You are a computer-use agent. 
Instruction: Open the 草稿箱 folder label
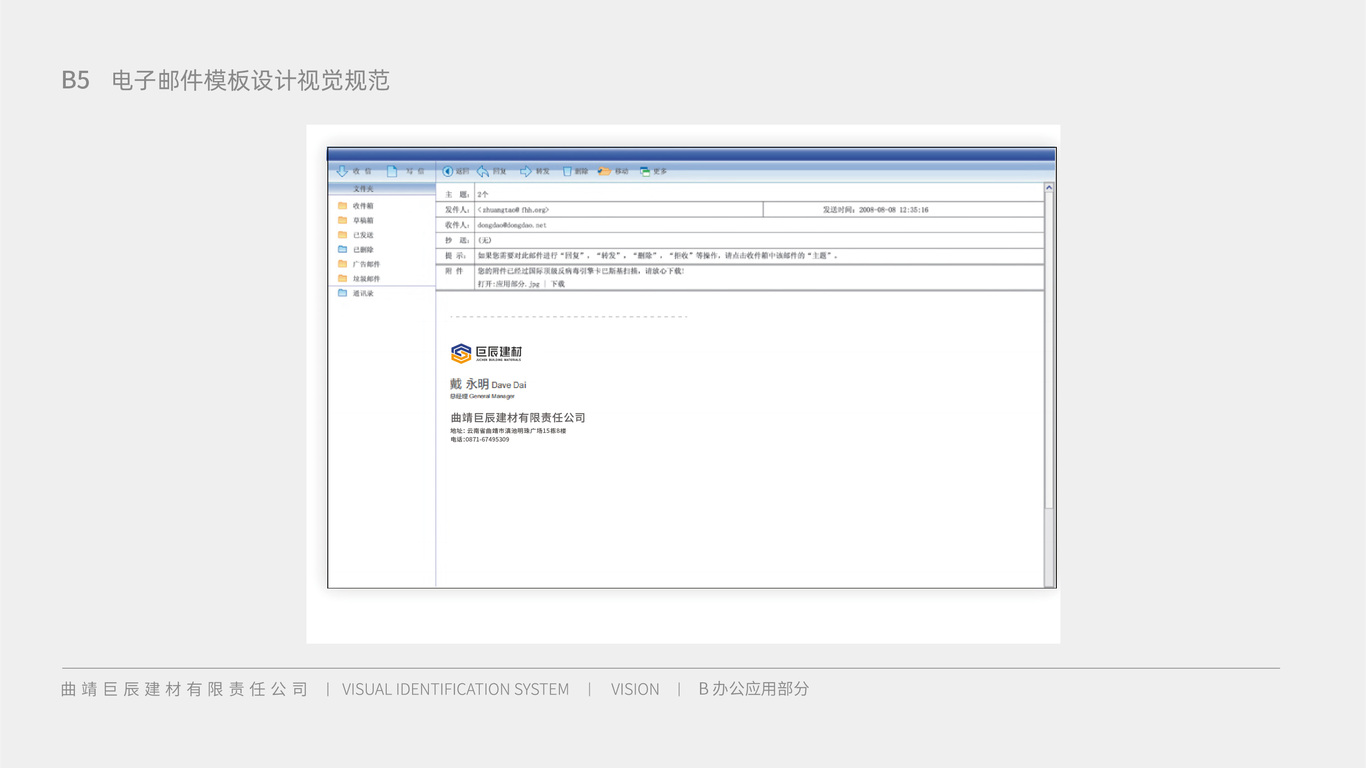coord(363,220)
